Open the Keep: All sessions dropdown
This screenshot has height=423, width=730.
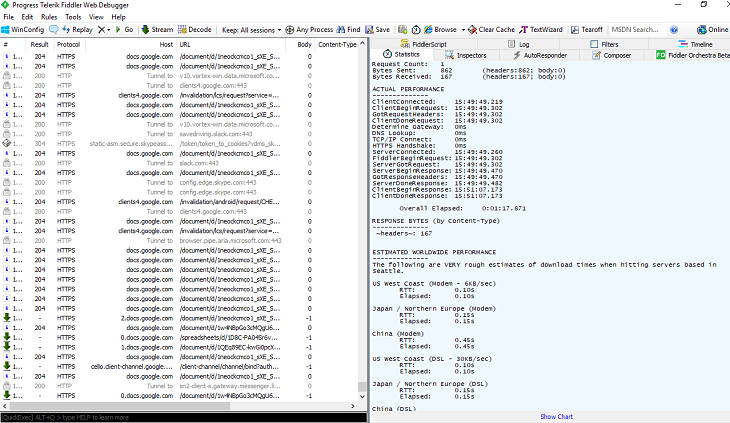(251, 30)
